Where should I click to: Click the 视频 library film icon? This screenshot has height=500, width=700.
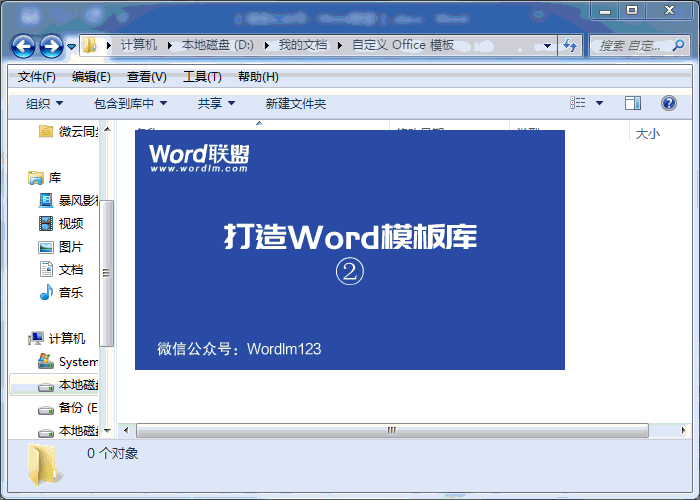point(46,223)
